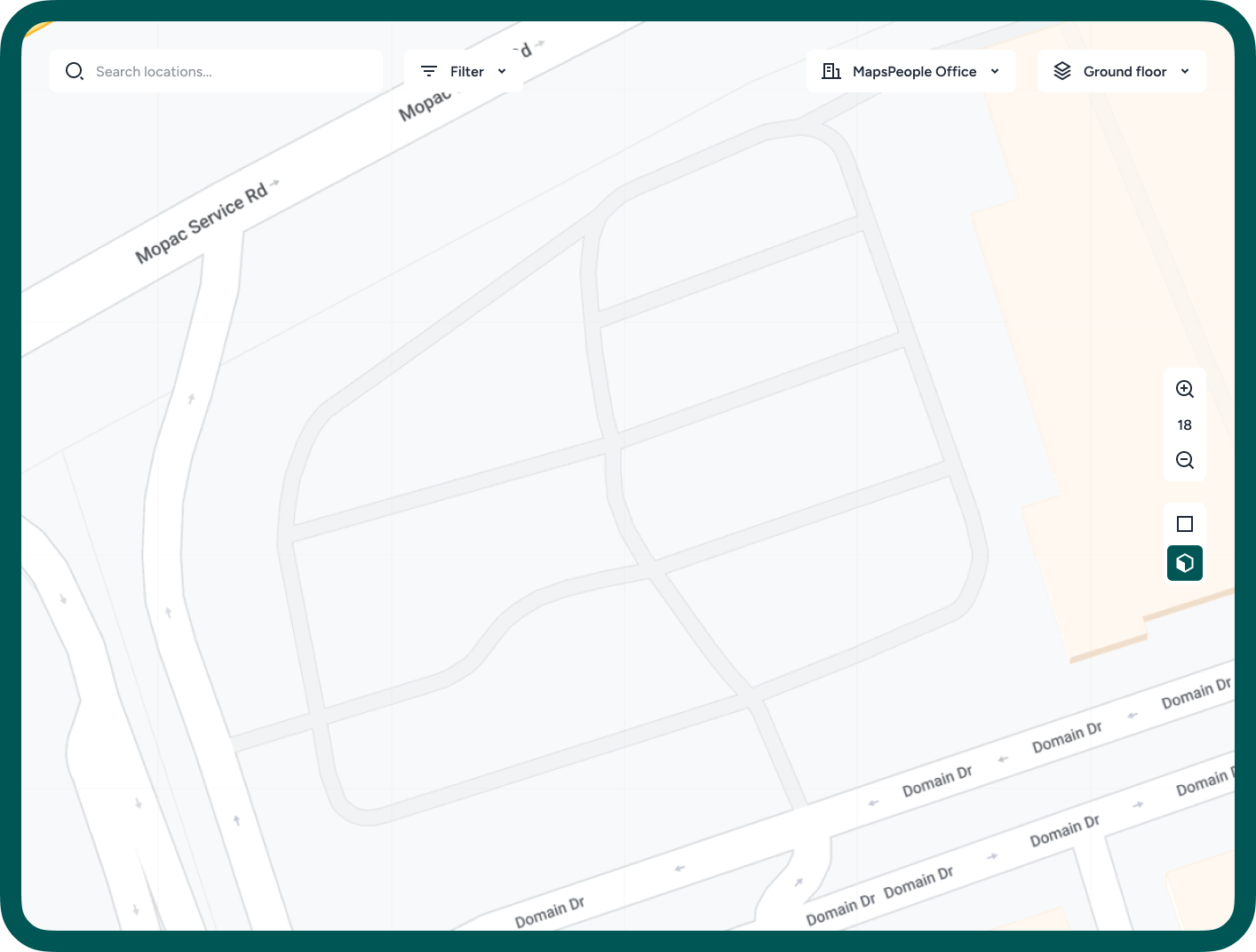Click the building icon beside MapsPeople Office
The image size is (1256, 952).
[831, 71]
